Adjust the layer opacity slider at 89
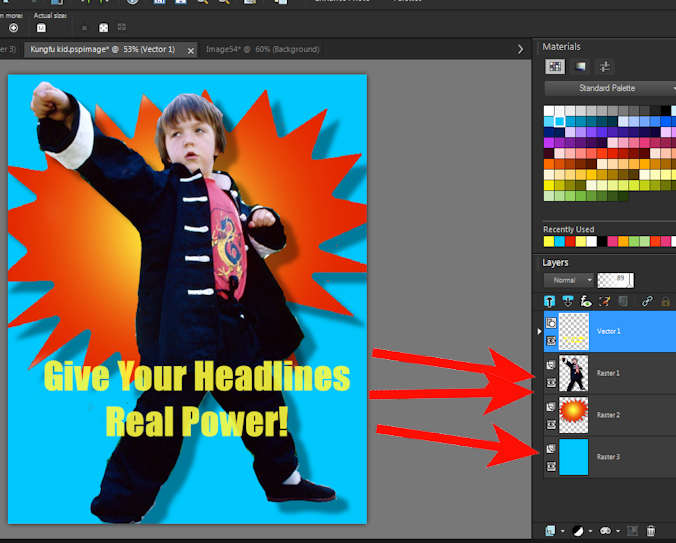The height and width of the screenshot is (543, 676). tap(616, 280)
